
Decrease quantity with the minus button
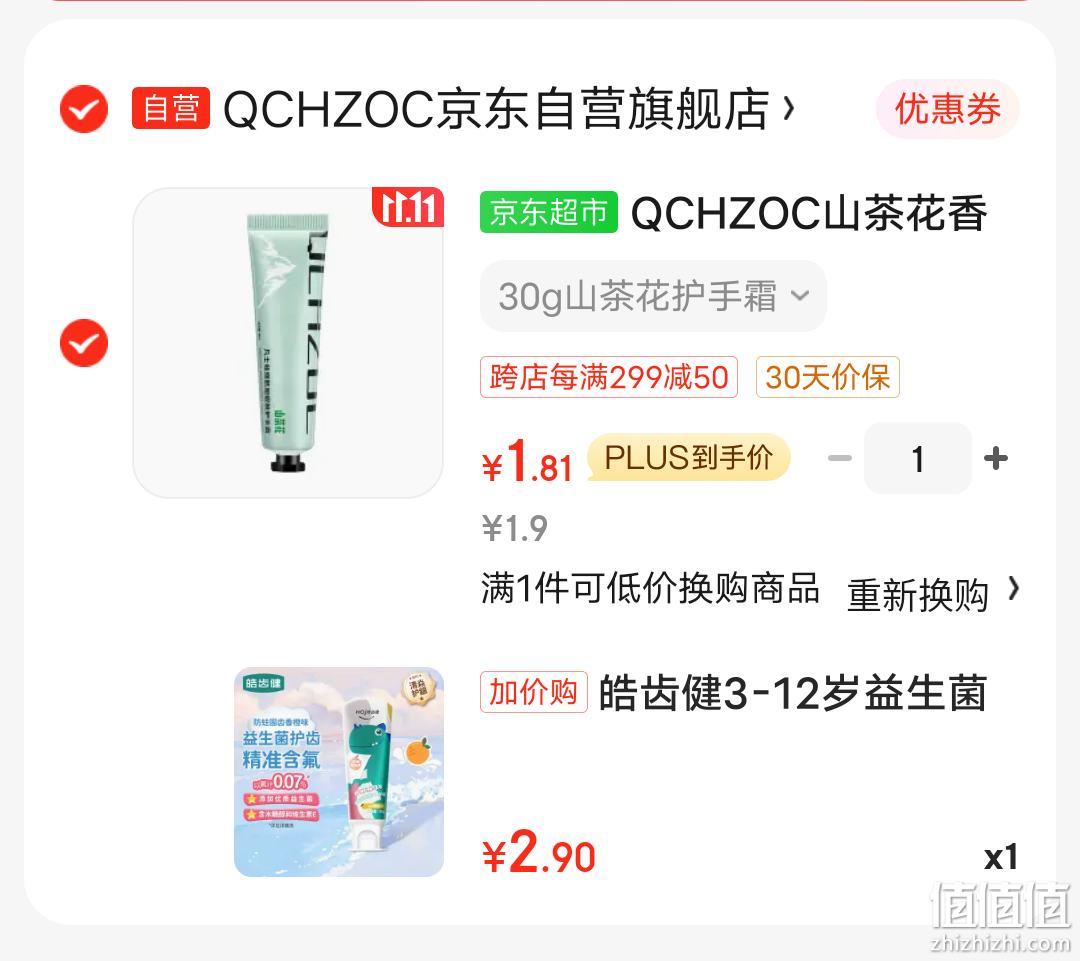click(x=839, y=458)
